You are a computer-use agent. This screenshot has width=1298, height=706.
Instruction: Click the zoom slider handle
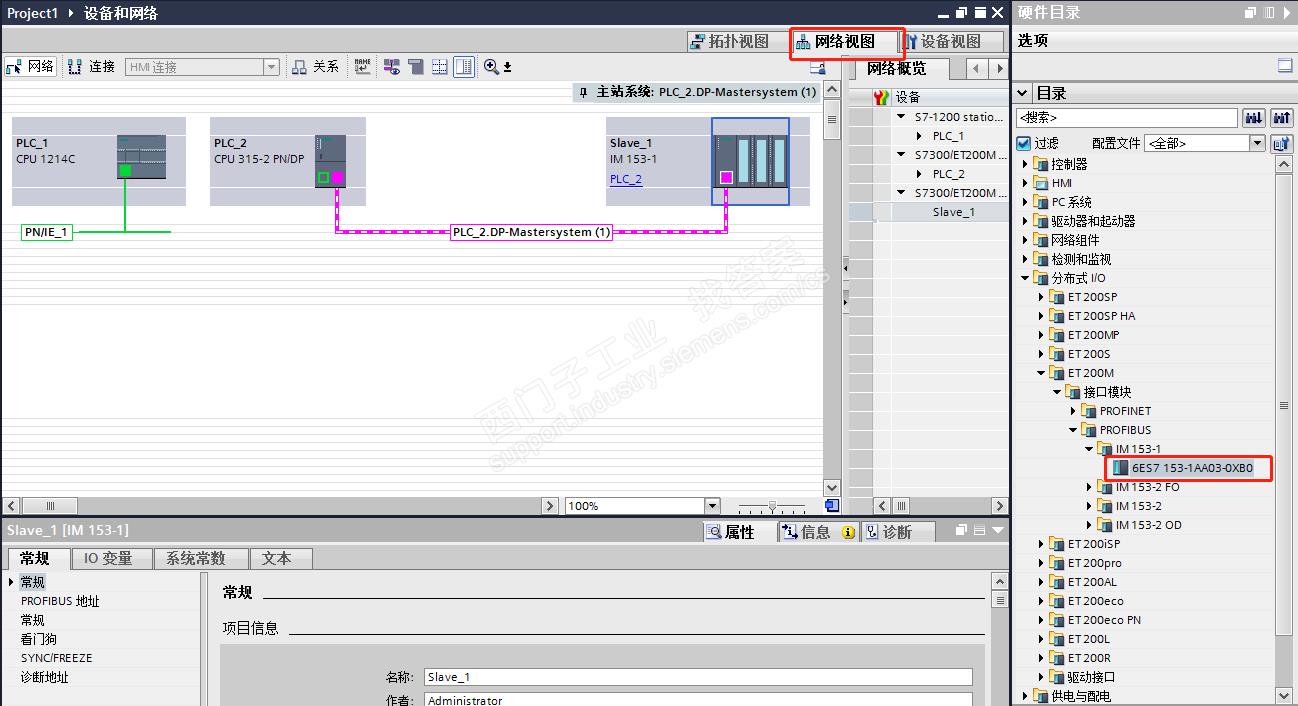coord(771,506)
